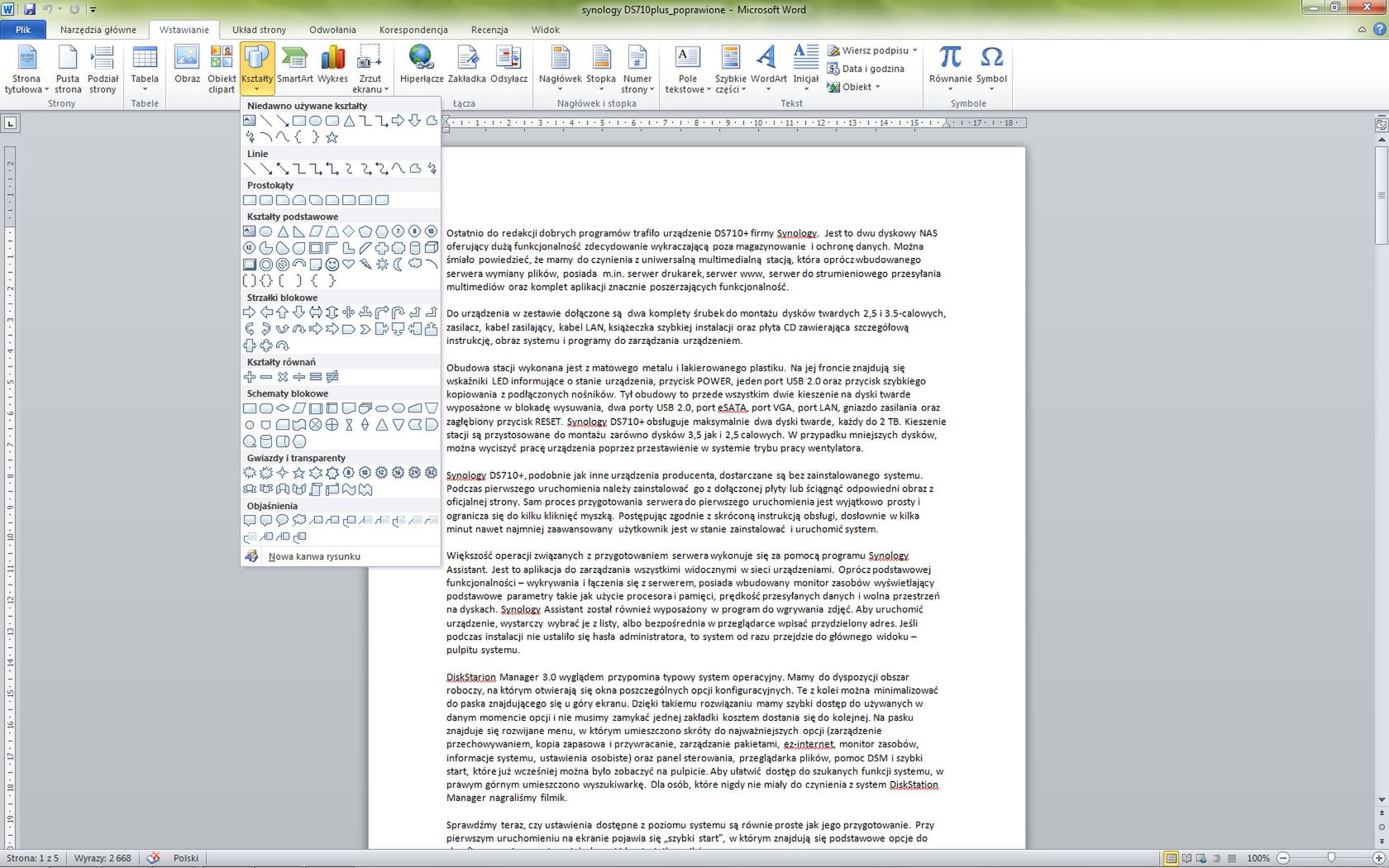The width and height of the screenshot is (1389, 868).
Task: Open the Obiekt clipart gallery
Action: pyautogui.click(x=222, y=69)
